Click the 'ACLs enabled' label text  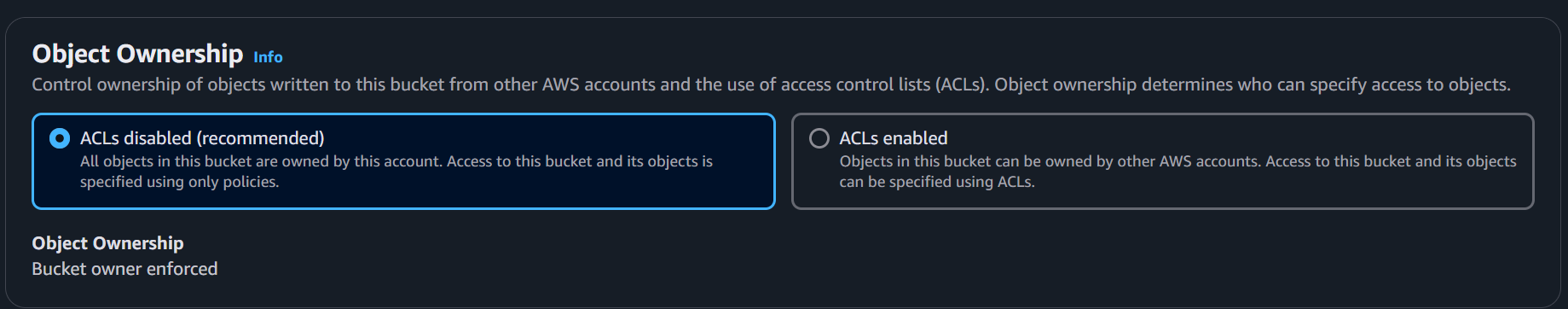894,138
